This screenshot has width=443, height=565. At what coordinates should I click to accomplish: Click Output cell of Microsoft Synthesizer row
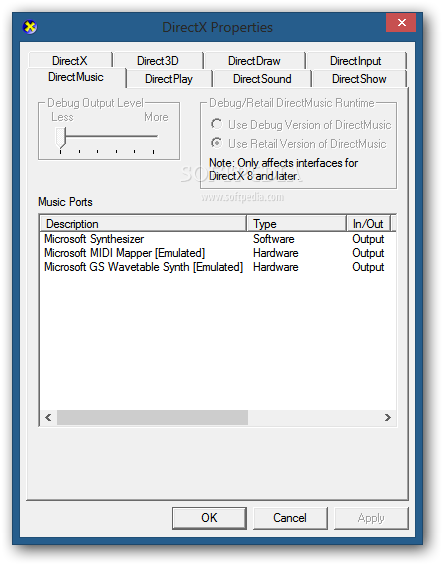click(368, 239)
